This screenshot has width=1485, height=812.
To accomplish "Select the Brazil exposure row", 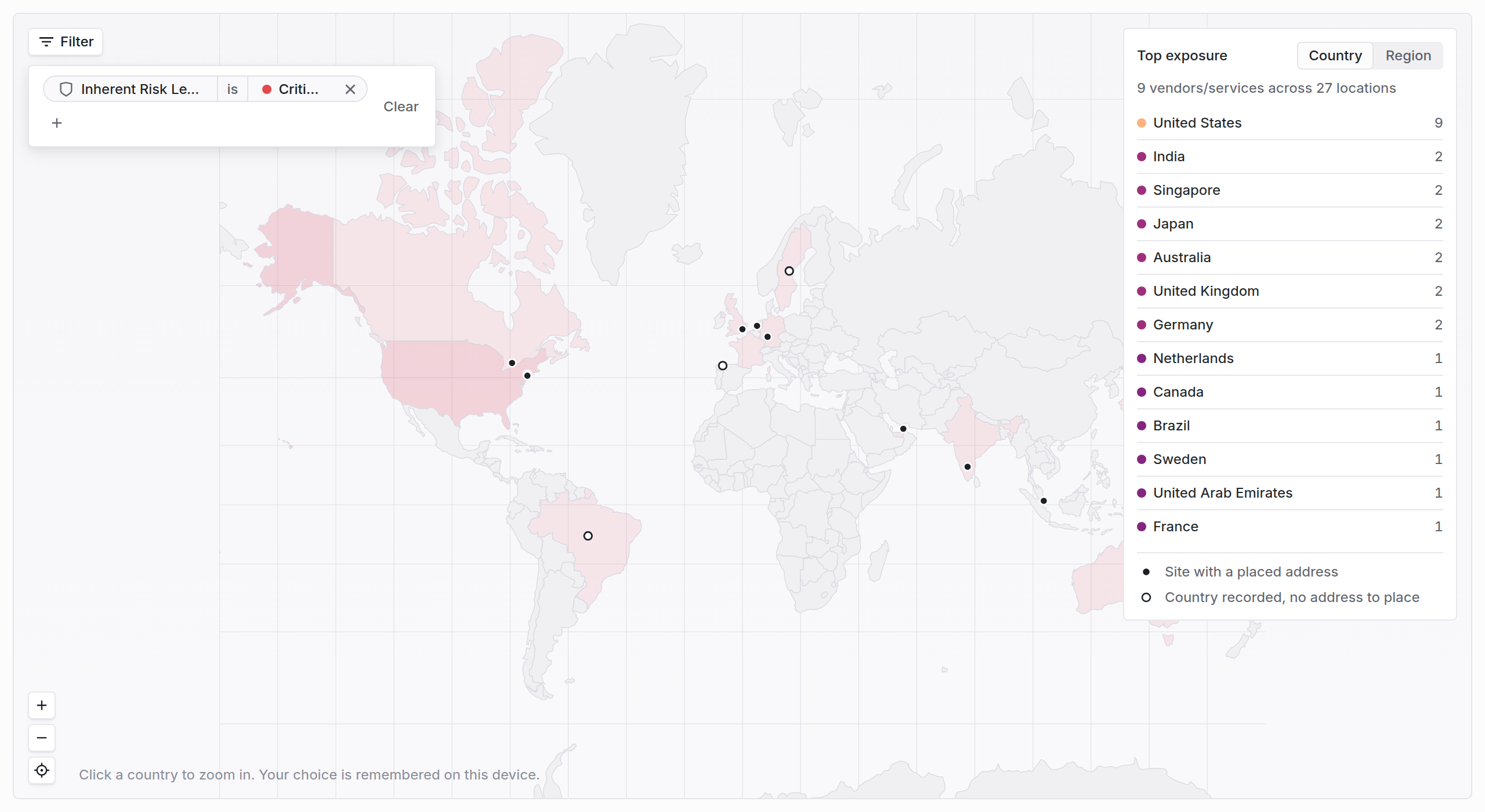I will pyautogui.click(x=1290, y=426).
